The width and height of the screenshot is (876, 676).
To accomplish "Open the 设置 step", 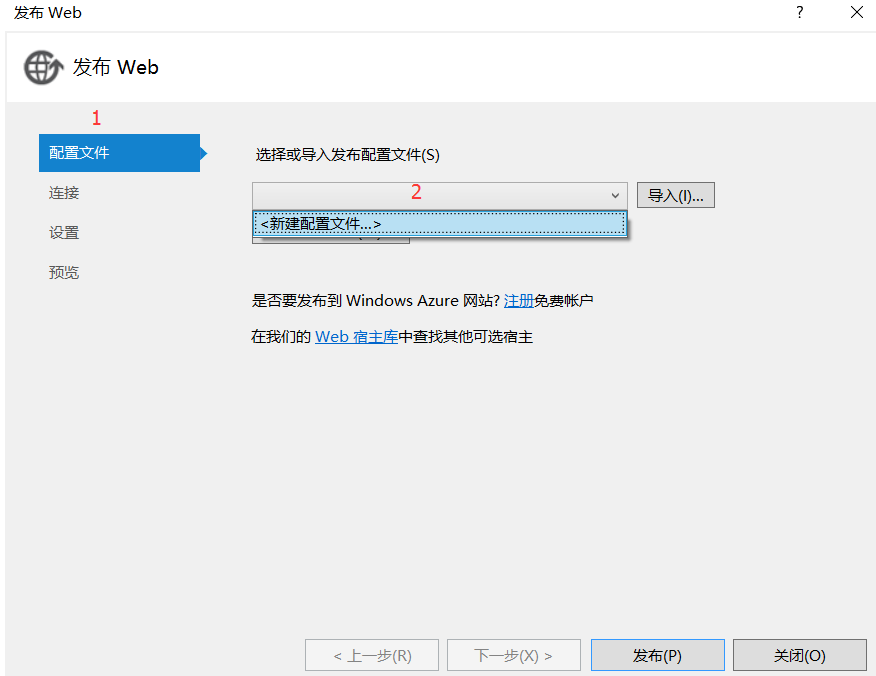I will (x=63, y=232).
